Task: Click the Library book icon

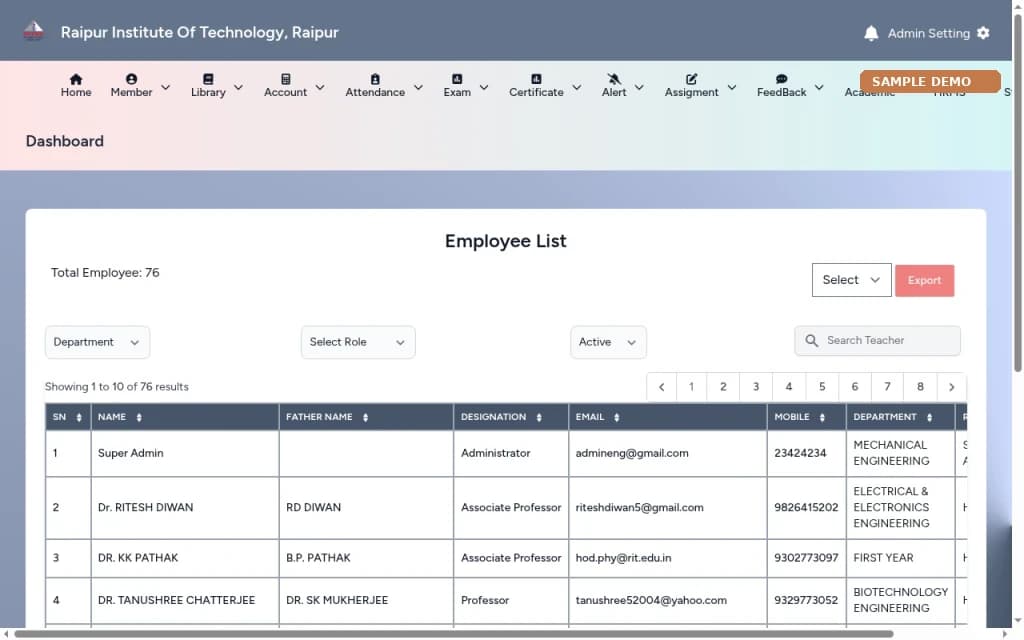Action: [208, 79]
